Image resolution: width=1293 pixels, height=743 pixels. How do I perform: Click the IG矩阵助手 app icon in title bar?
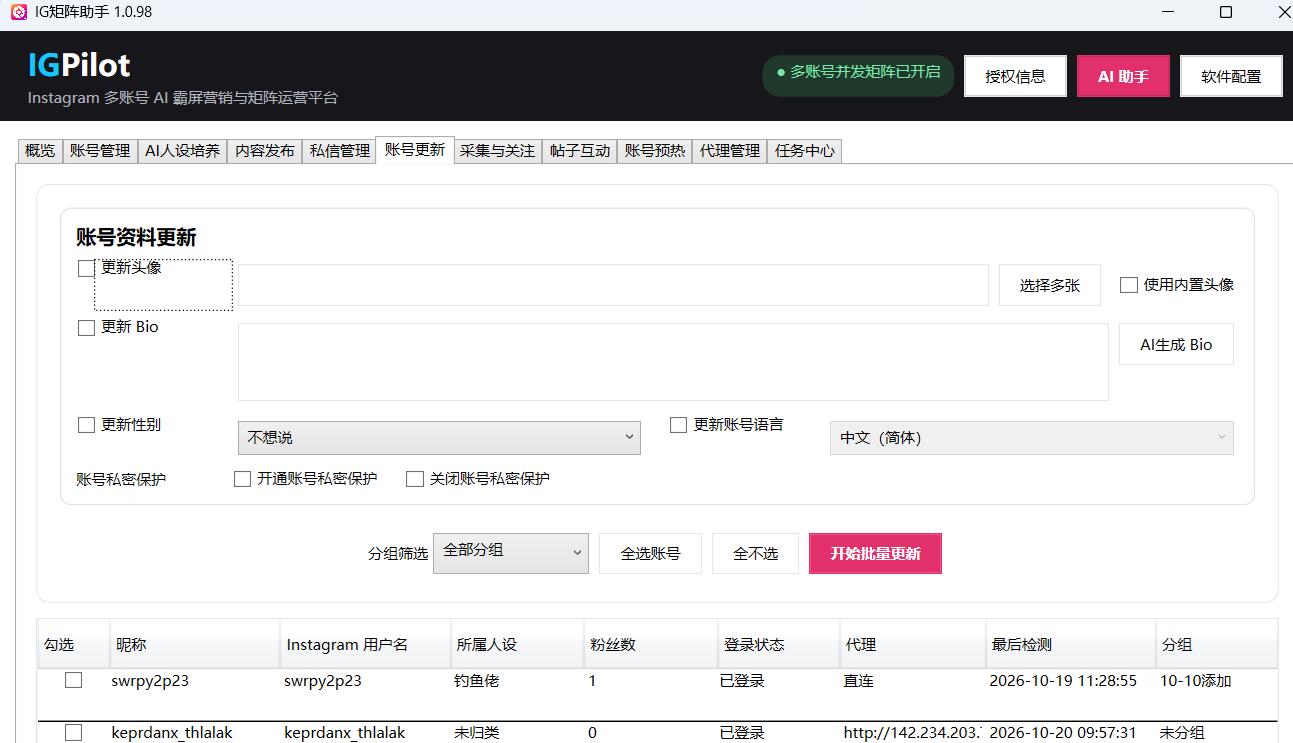click(x=18, y=12)
